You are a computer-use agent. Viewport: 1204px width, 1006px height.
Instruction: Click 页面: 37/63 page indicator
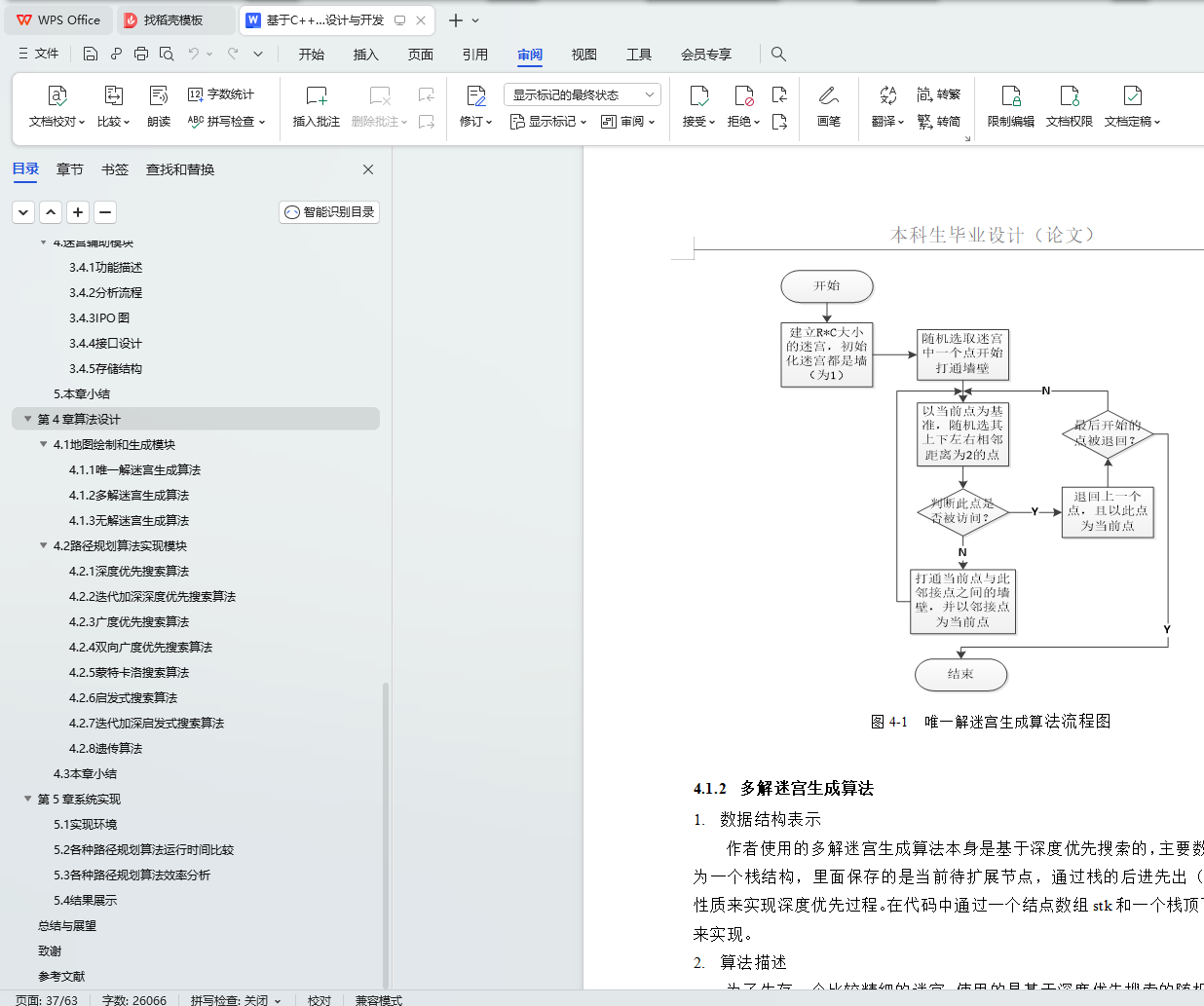pos(47,1000)
